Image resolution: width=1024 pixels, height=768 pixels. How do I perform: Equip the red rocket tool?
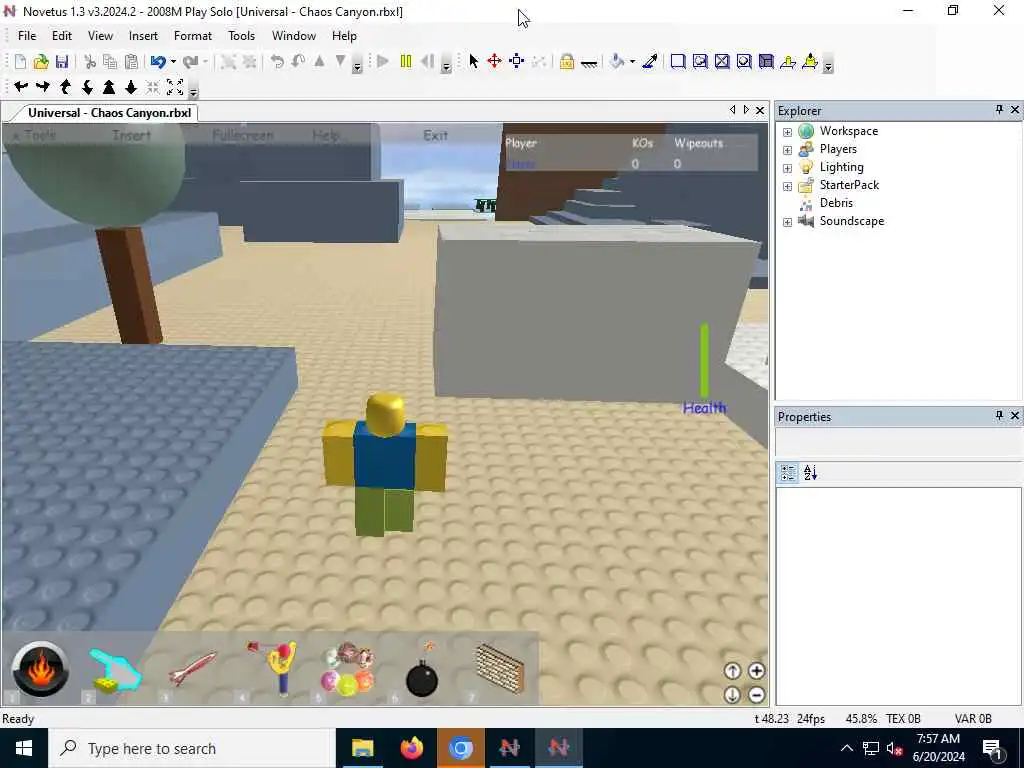click(x=192, y=668)
